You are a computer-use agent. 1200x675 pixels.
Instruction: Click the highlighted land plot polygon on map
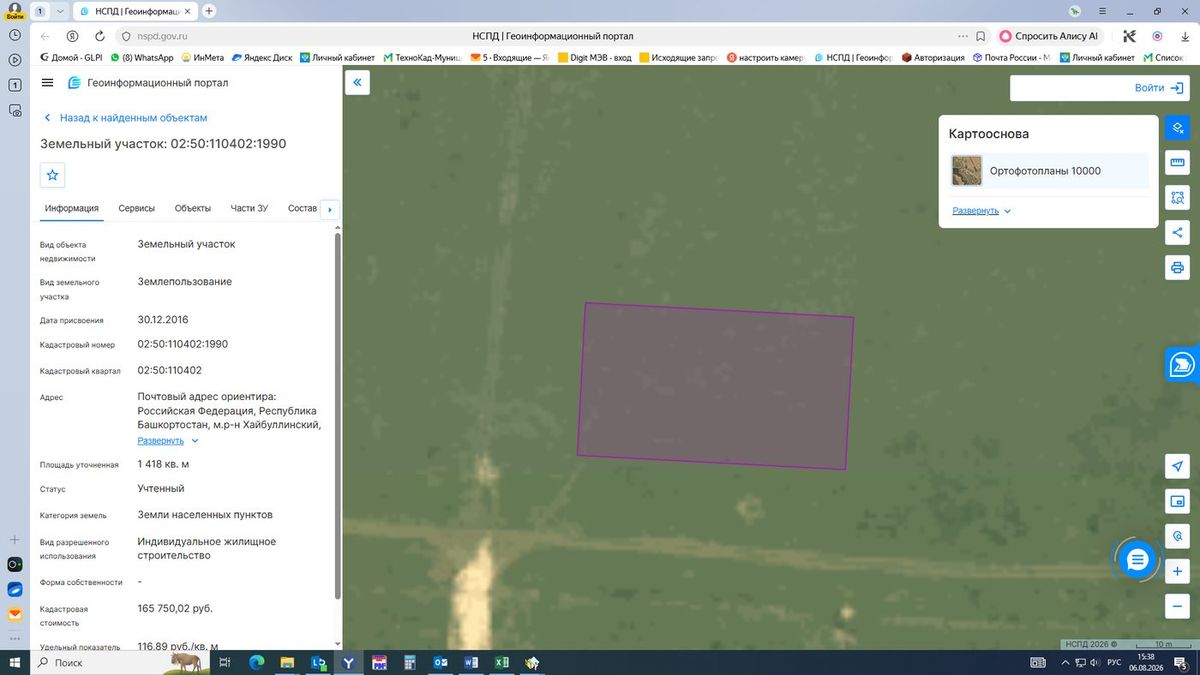point(716,386)
